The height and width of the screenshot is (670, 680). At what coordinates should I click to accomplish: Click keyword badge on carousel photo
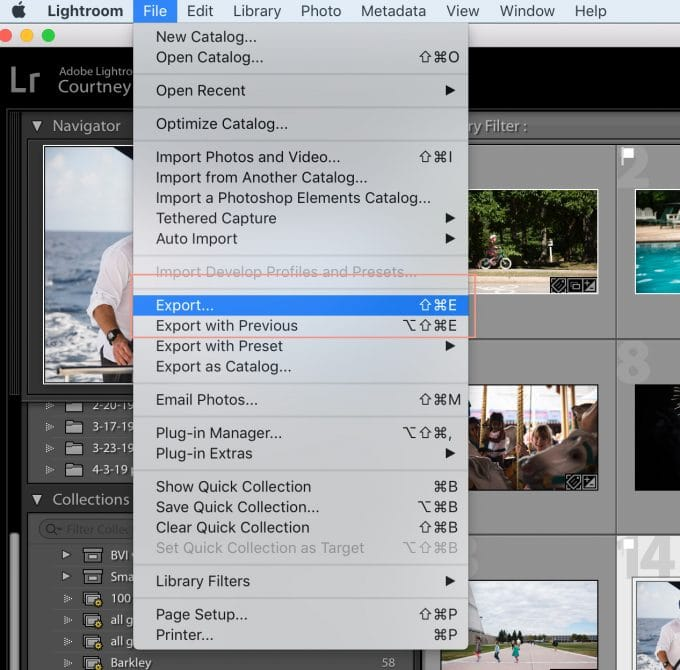point(574,482)
